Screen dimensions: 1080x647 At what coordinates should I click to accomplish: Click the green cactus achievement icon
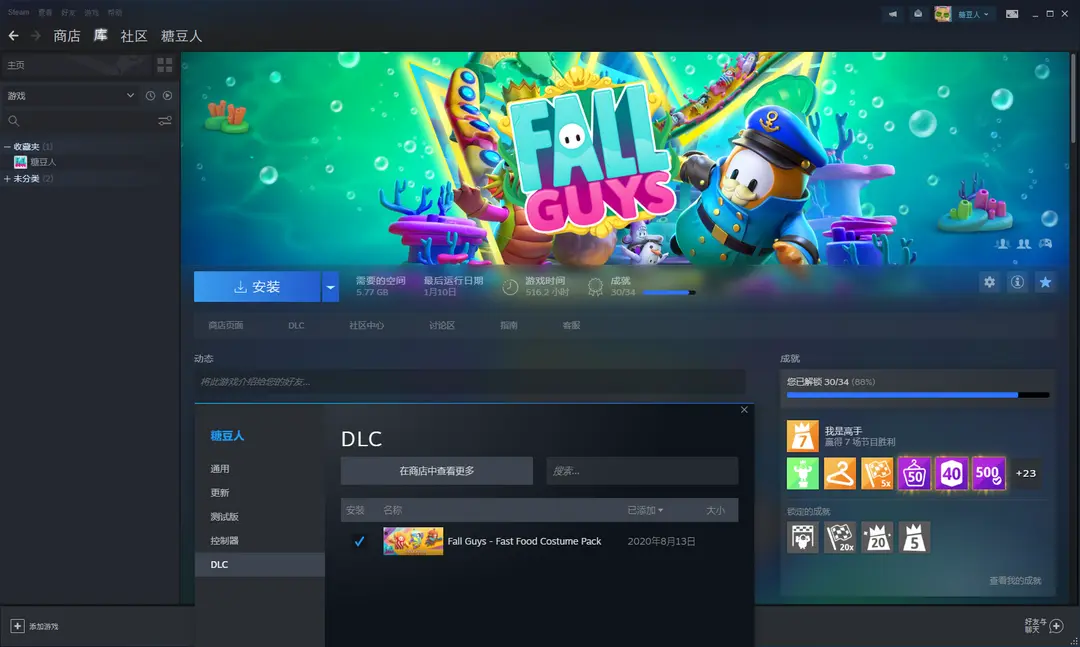click(802, 473)
